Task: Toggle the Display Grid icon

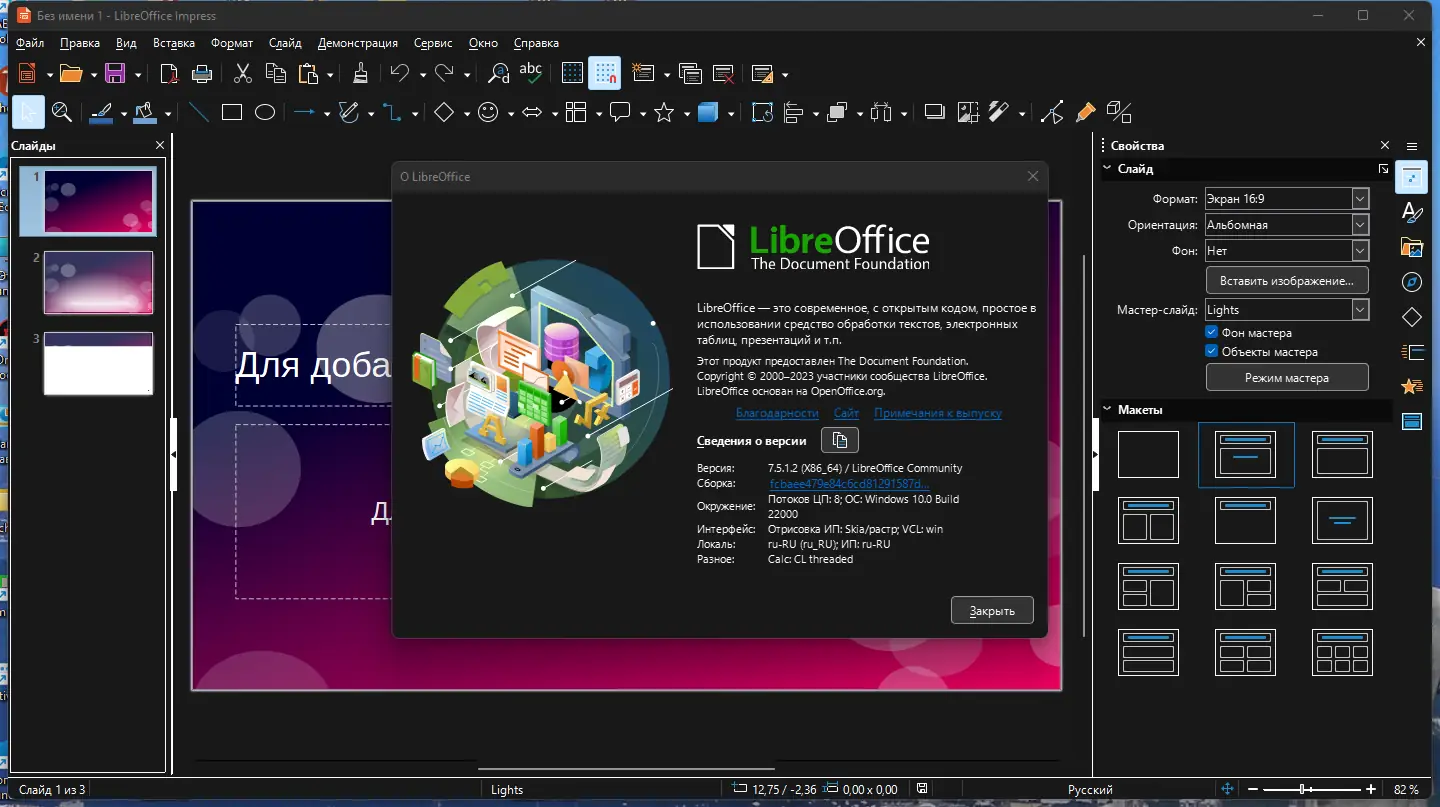Action: pos(572,73)
